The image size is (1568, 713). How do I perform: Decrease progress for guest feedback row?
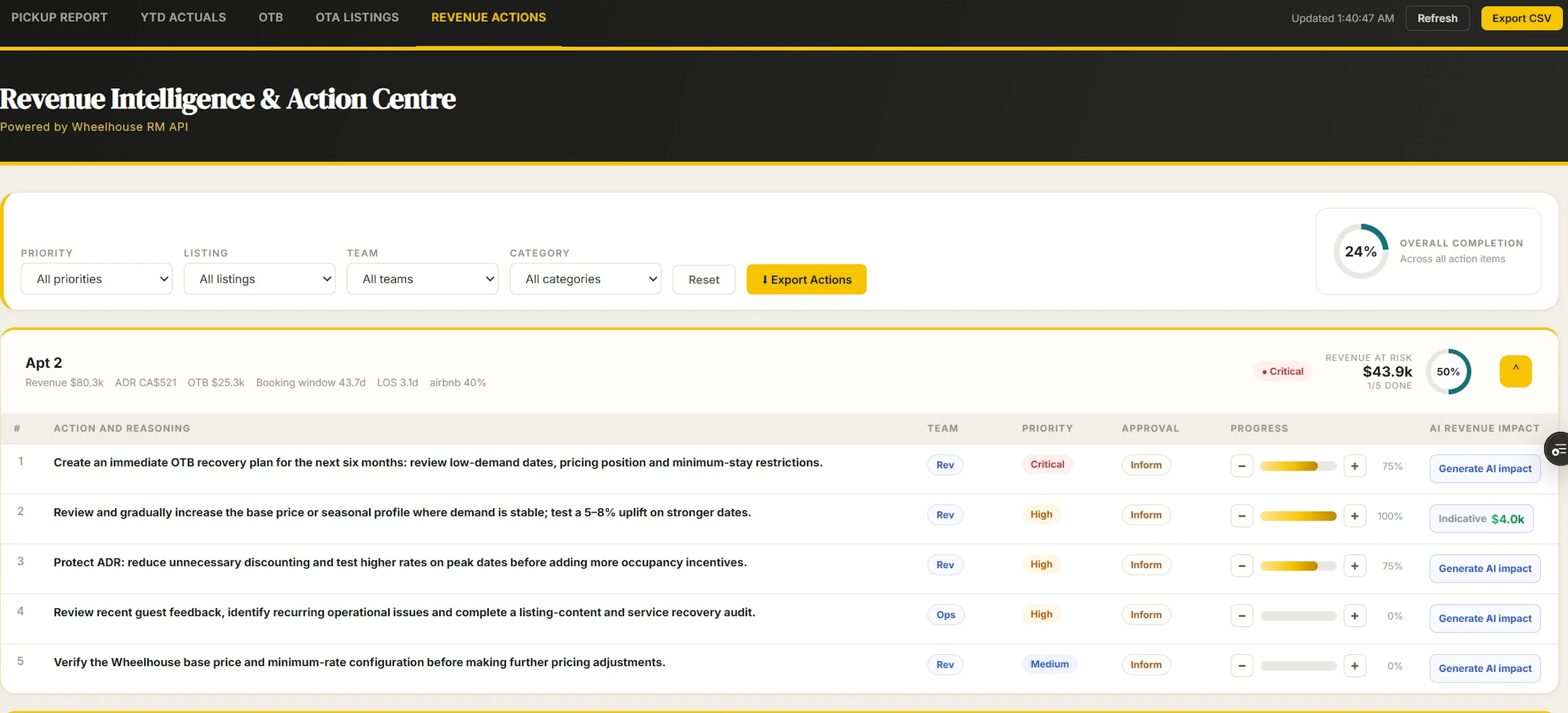pos(1242,616)
